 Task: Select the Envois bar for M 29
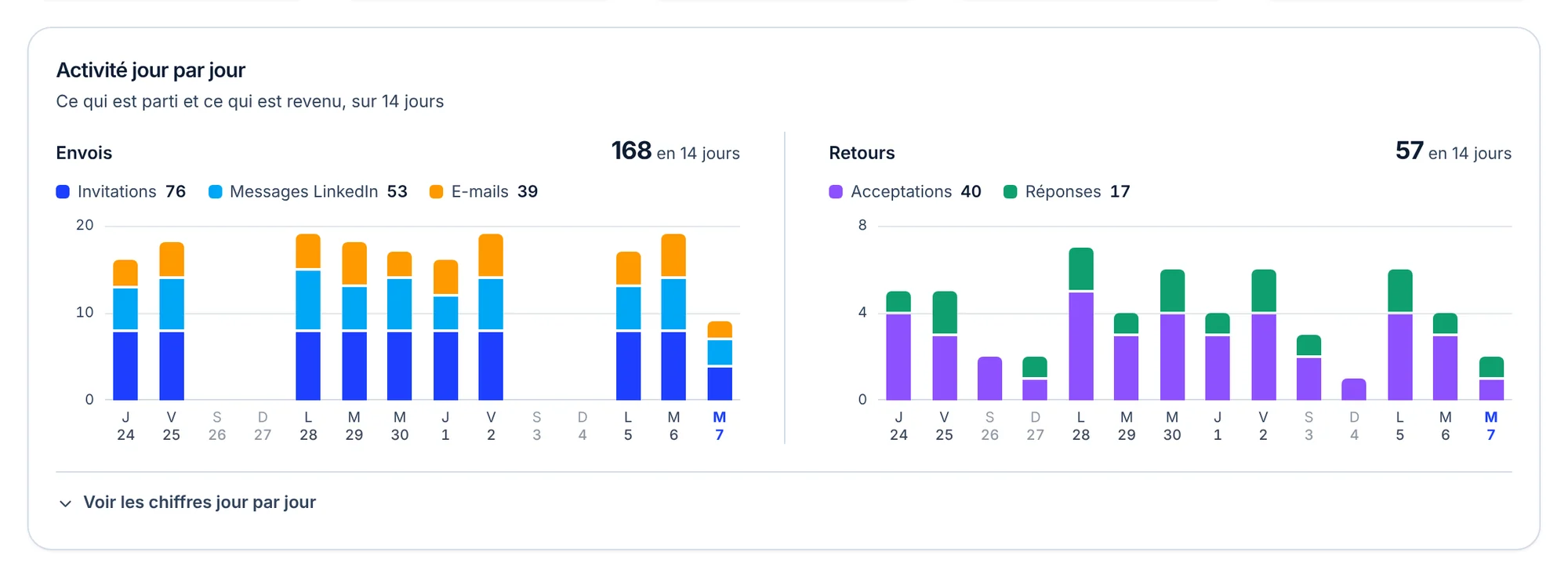click(354, 321)
